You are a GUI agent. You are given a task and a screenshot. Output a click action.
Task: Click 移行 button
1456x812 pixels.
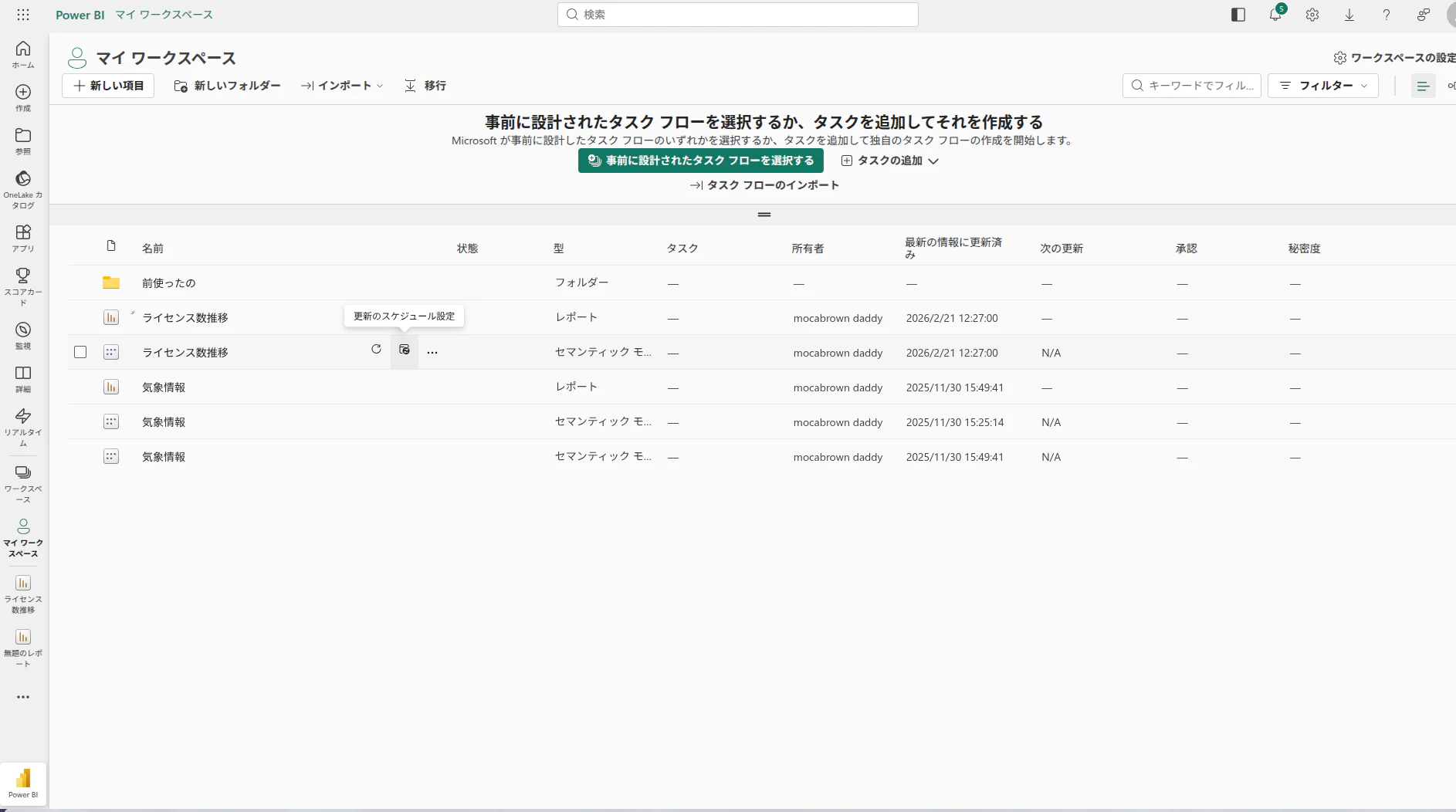(425, 86)
